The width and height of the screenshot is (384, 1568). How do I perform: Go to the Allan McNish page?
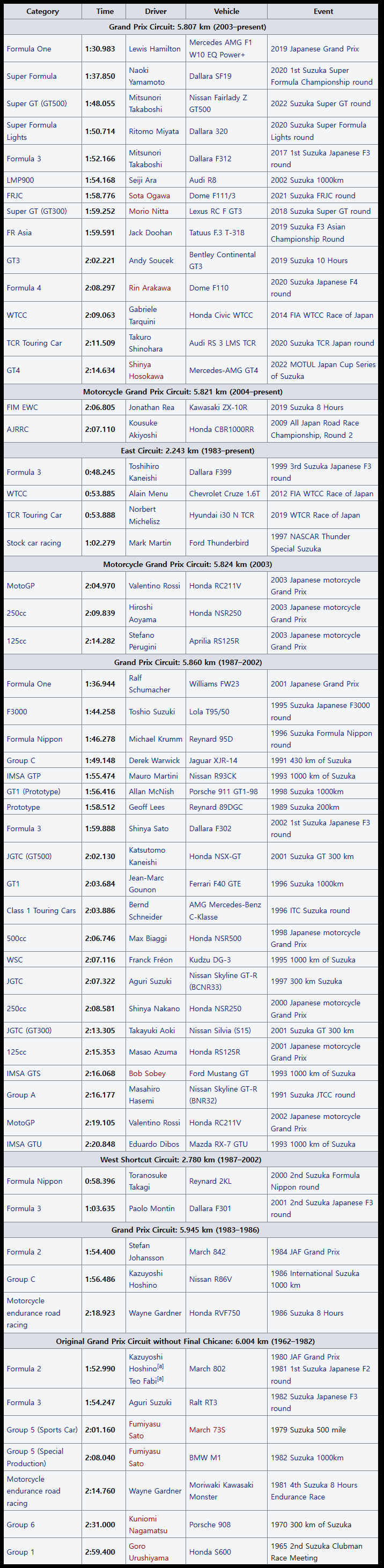pos(151,792)
